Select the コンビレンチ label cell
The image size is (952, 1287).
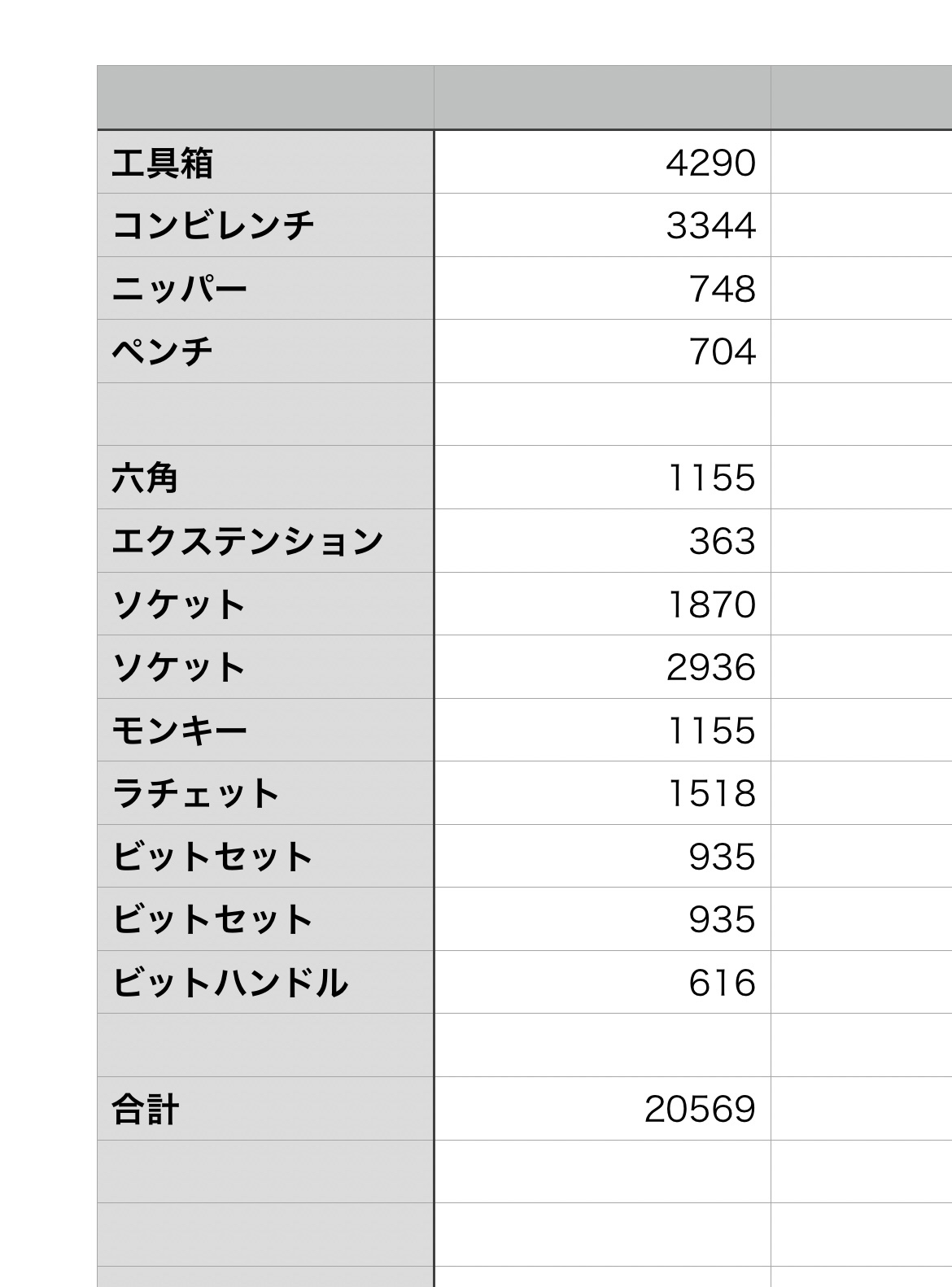265,225
